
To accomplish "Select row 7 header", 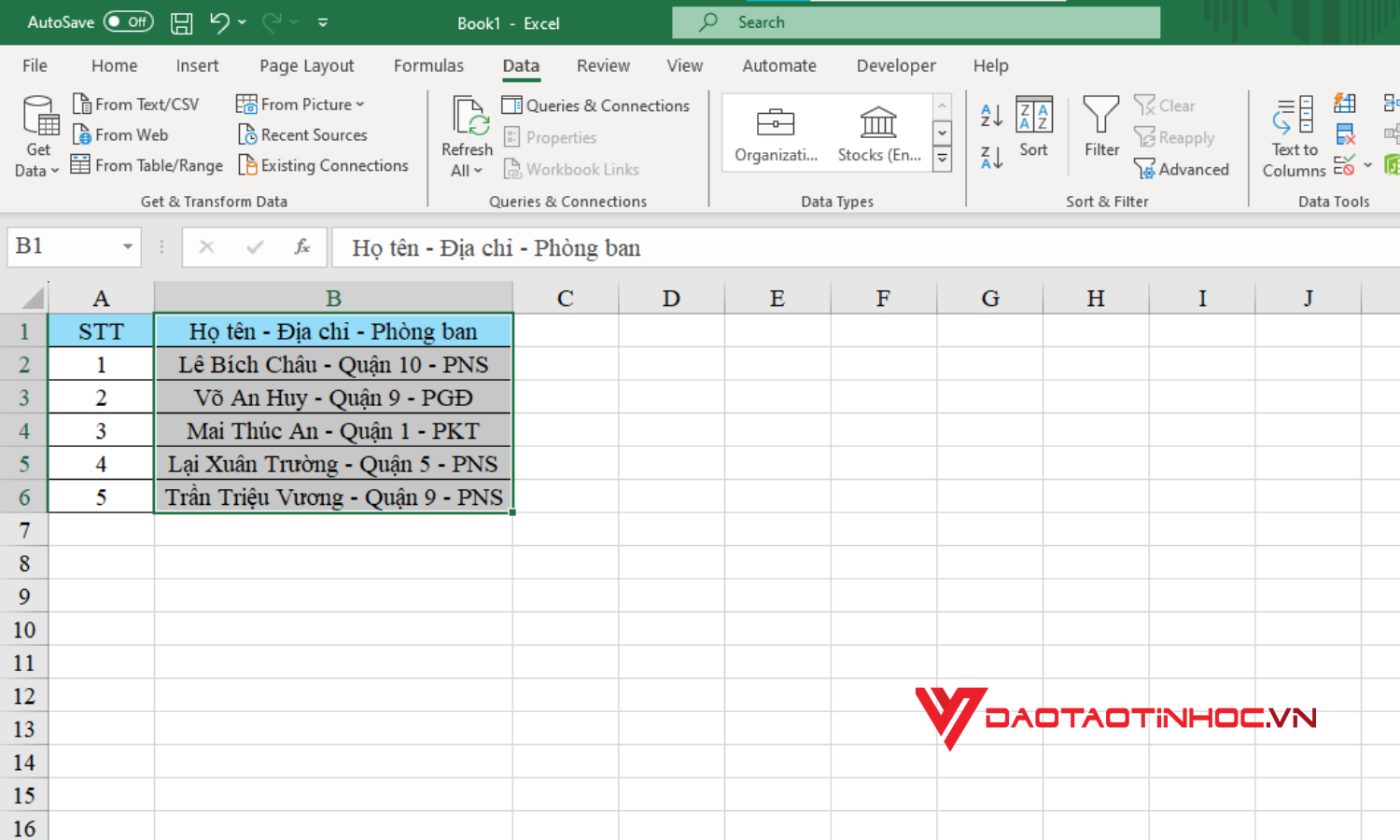I will click(24, 530).
